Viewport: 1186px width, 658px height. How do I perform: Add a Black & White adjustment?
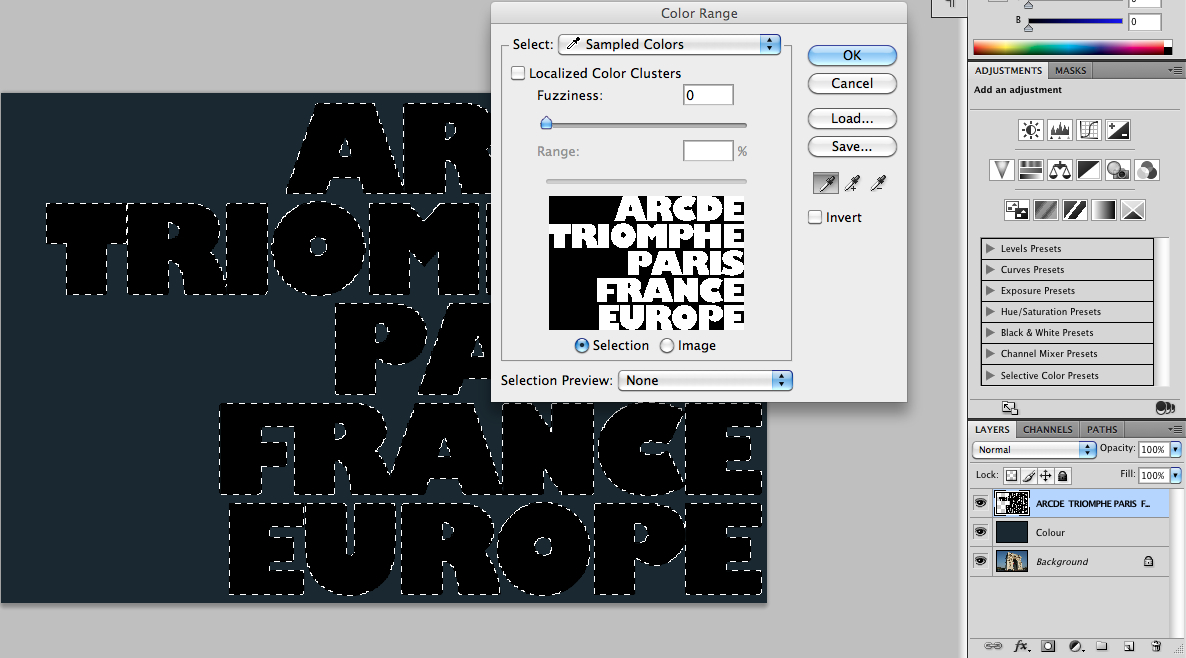(x=1088, y=170)
